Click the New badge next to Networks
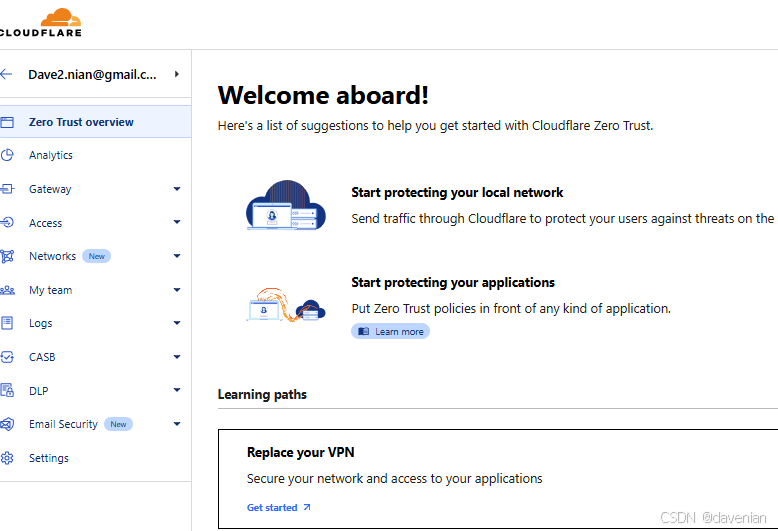778x531 pixels. point(96,256)
